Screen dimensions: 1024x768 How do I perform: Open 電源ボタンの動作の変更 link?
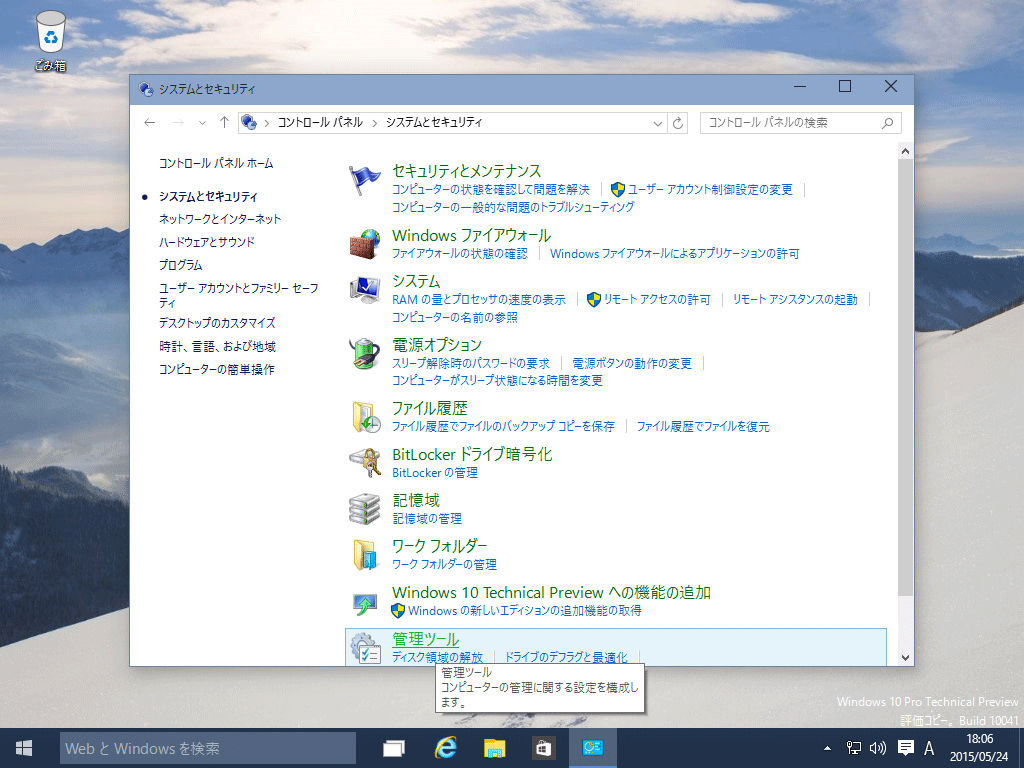[x=632, y=363]
